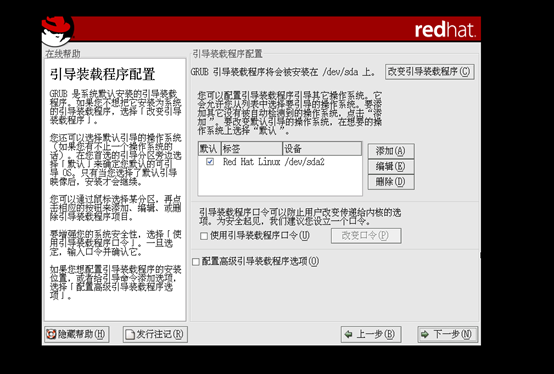Image resolution: width=554 pixels, height=374 pixels.
Task: Click the redhat wordmark in the banner
Action: point(445,30)
